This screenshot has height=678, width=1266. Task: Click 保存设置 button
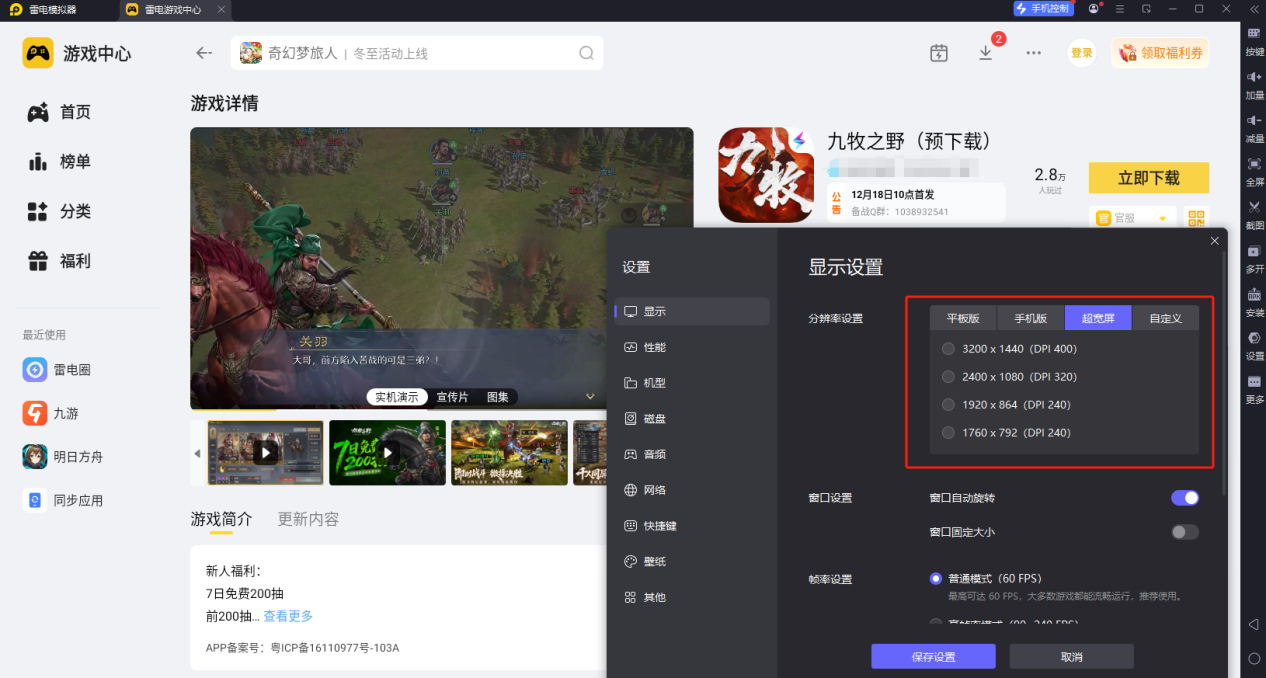[933, 657]
